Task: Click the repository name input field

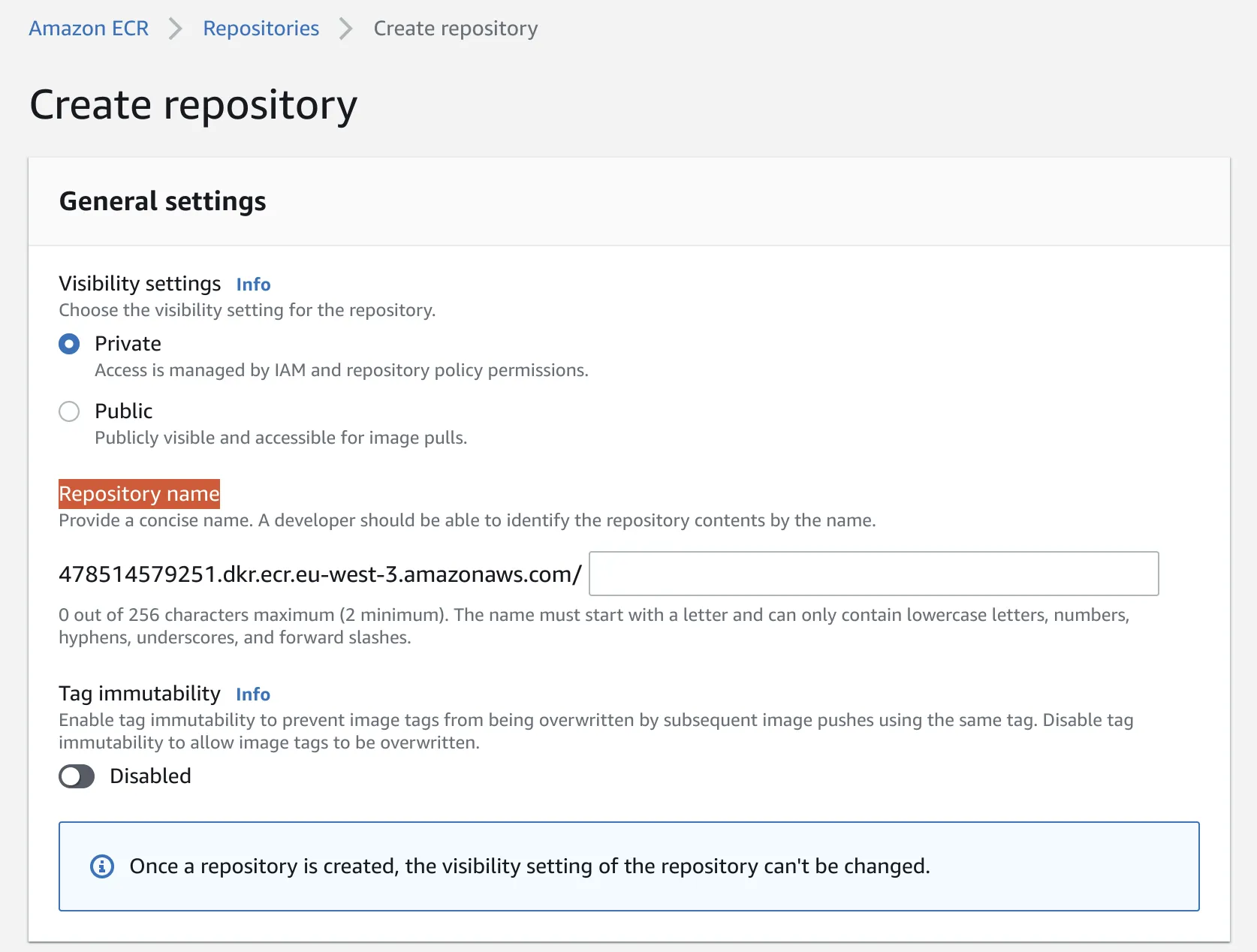Action: point(873,574)
